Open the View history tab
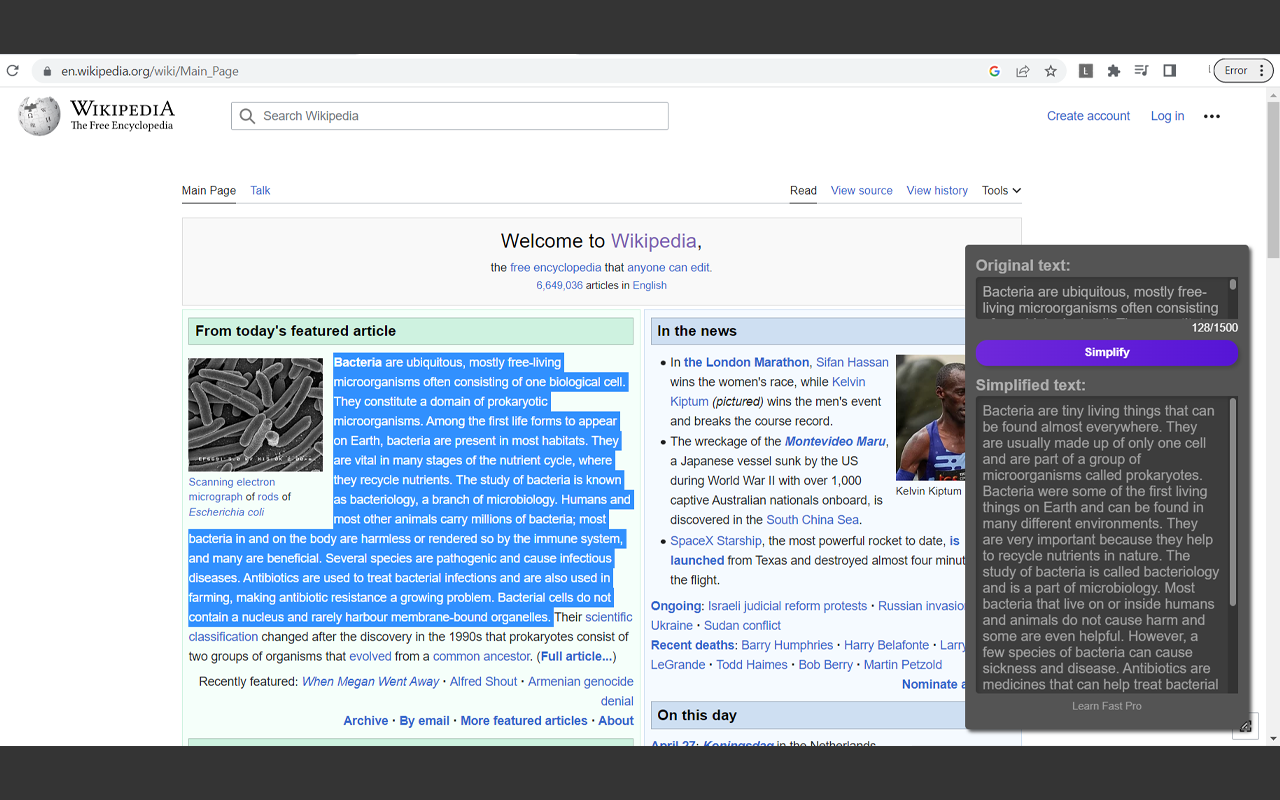 937,190
